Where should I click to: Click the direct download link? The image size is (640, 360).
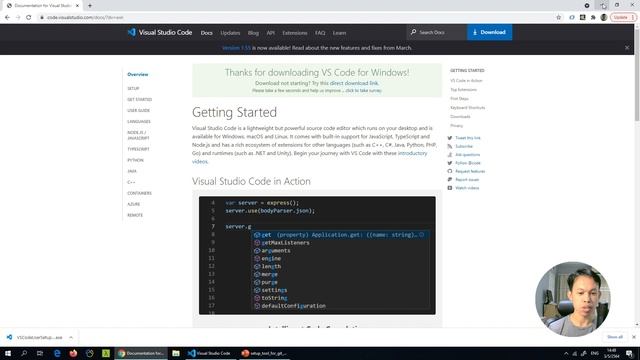coord(354,83)
